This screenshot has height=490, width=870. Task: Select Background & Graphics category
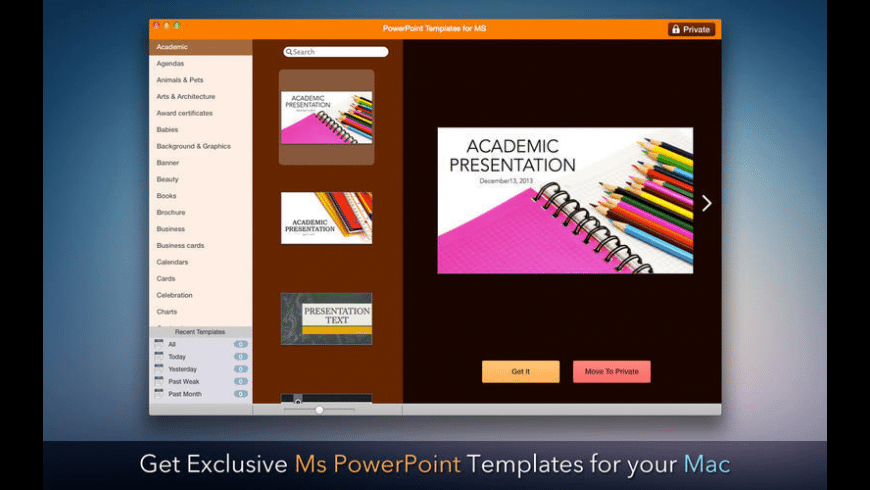tap(200, 147)
